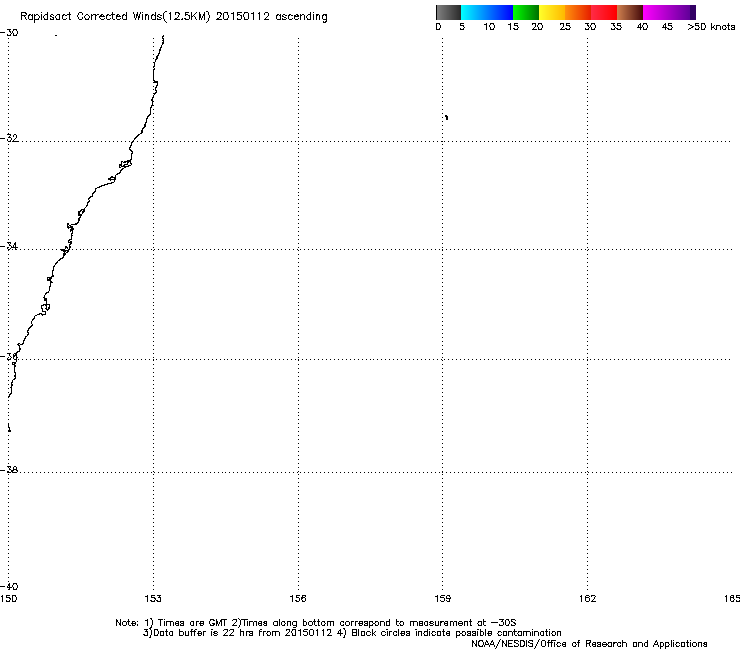Click the legend tick label 10
740x650 pixels.
[x=489, y=27]
